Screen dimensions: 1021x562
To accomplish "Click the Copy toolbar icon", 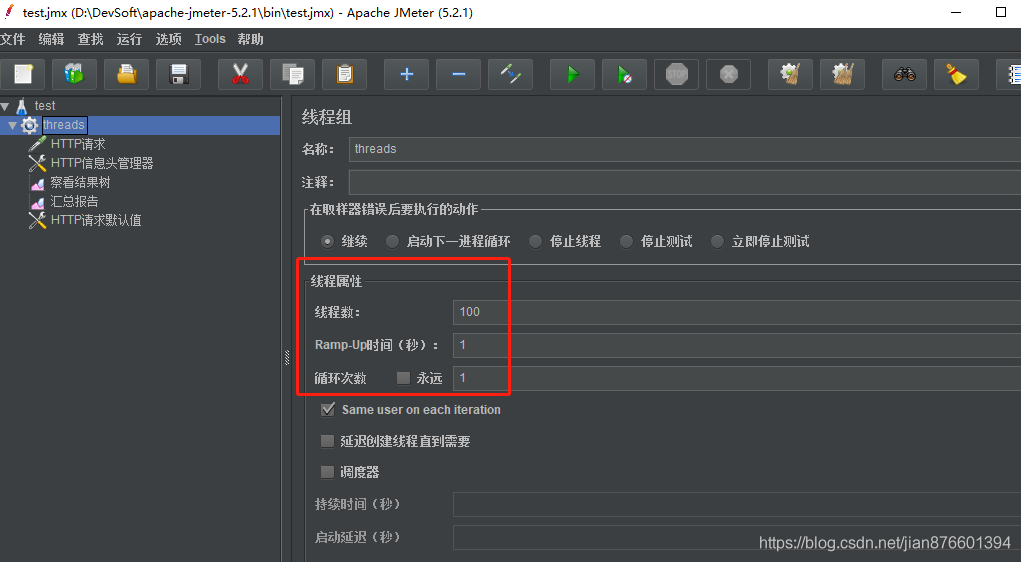I will pyautogui.click(x=292, y=74).
